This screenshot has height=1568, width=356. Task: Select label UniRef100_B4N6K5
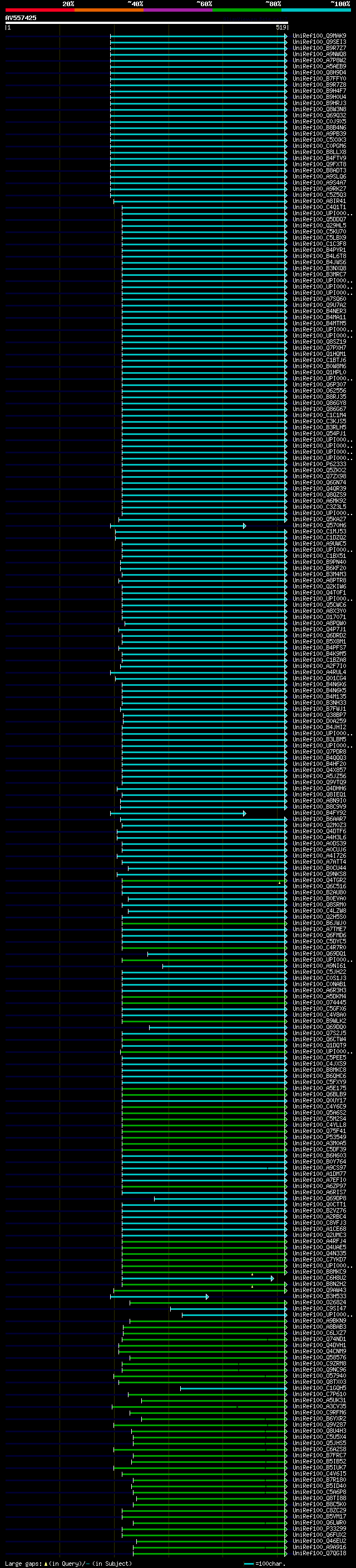click(x=319, y=690)
